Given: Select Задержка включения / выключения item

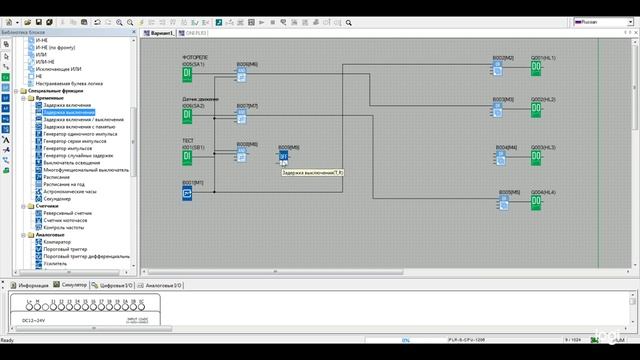Looking at the screenshot, I should coord(83,120).
